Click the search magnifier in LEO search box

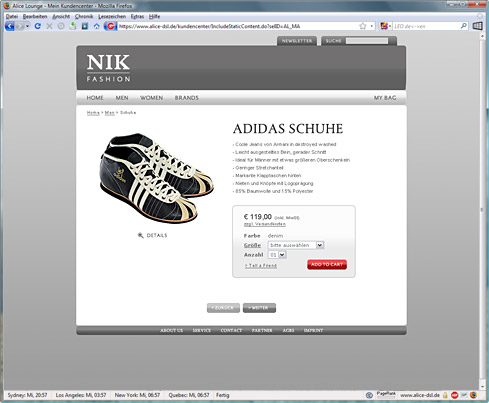tap(464, 26)
